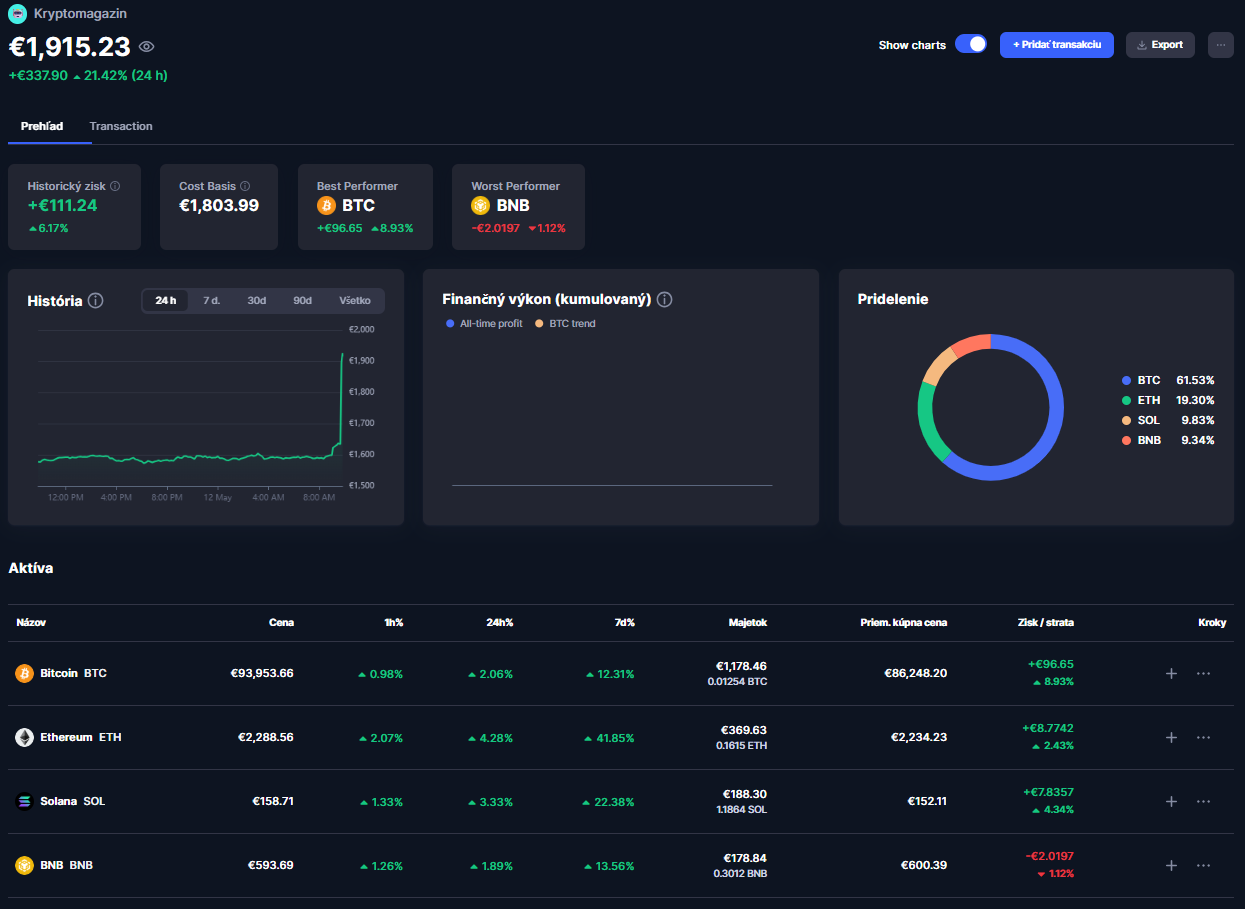The height and width of the screenshot is (909, 1245).
Task: Click the blue BTC legend color dot
Action: tap(1127, 381)
